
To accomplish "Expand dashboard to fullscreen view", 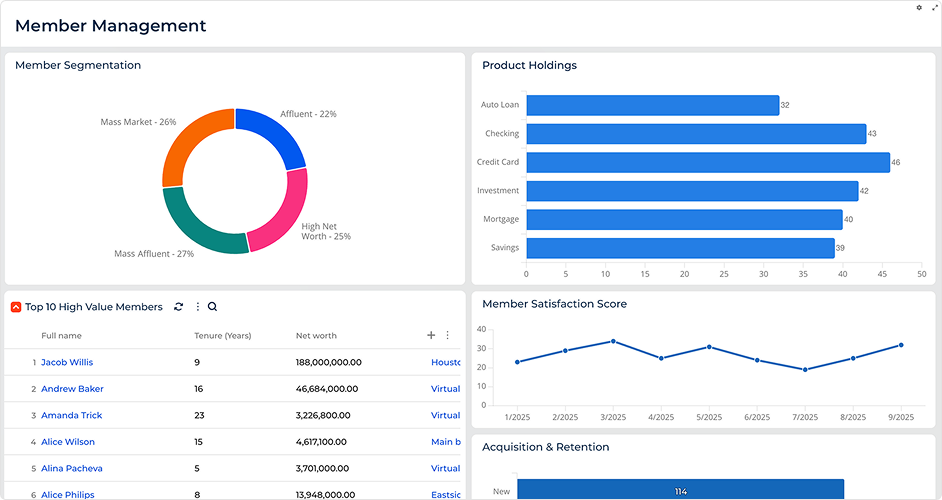I will 935,8.
